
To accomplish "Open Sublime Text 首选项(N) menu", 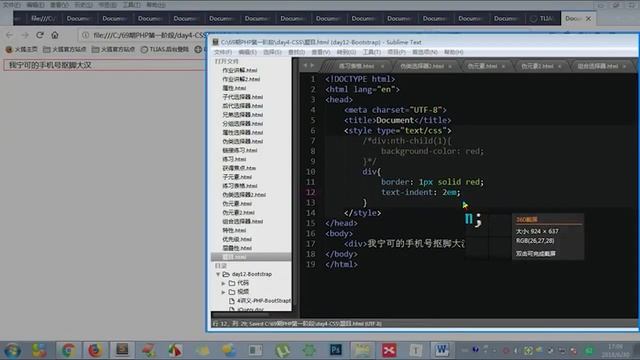I will pyautogui.click(x=424, y=52).
